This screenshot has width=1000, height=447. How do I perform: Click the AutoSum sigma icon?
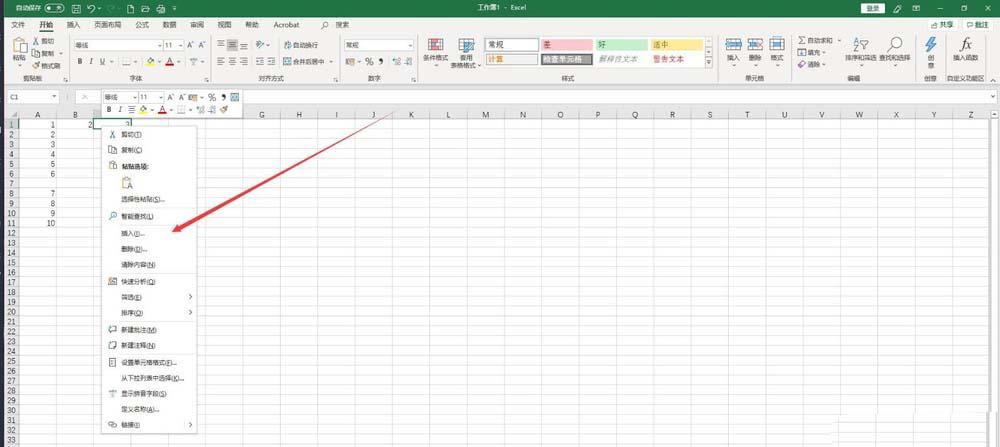pyautogui.click(x=802, y=40)
